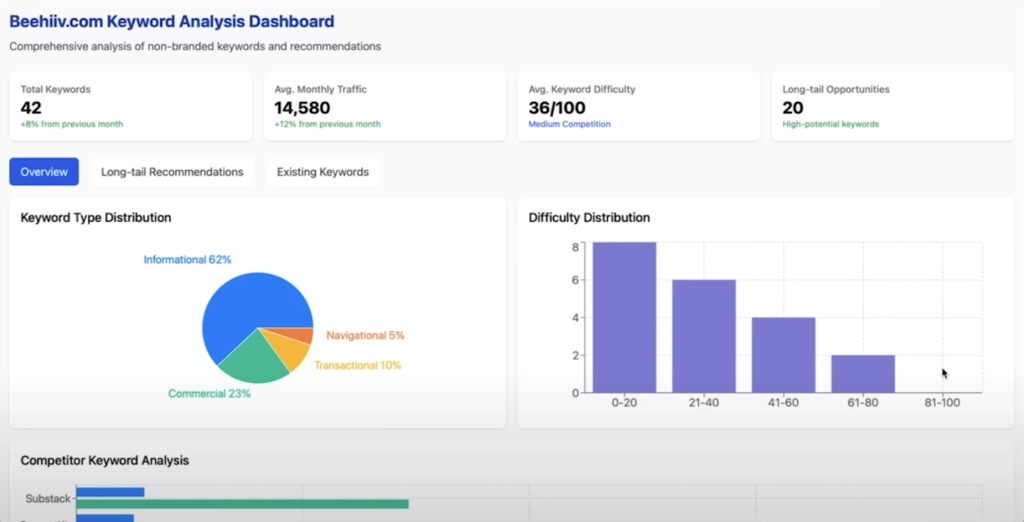1024x522 pixels.
Task: Select the 41-60 difficulty bar
Action: click(784, 355)
